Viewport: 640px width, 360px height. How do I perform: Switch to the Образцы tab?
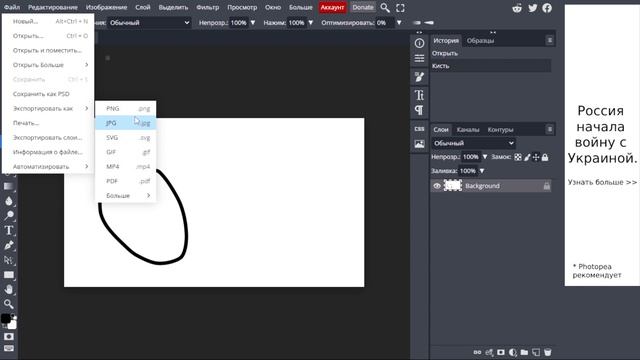tap(480, 40)
